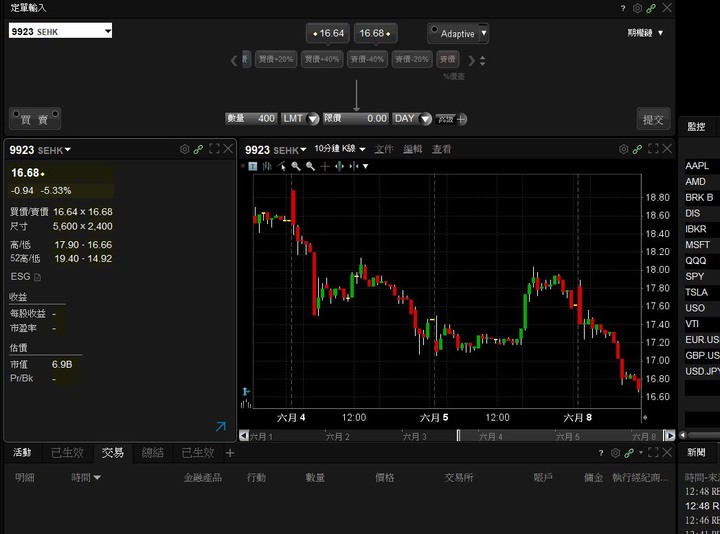
Task: Click activity panel link chain icon
Action: pyautogui.click(x=629, y=453)
